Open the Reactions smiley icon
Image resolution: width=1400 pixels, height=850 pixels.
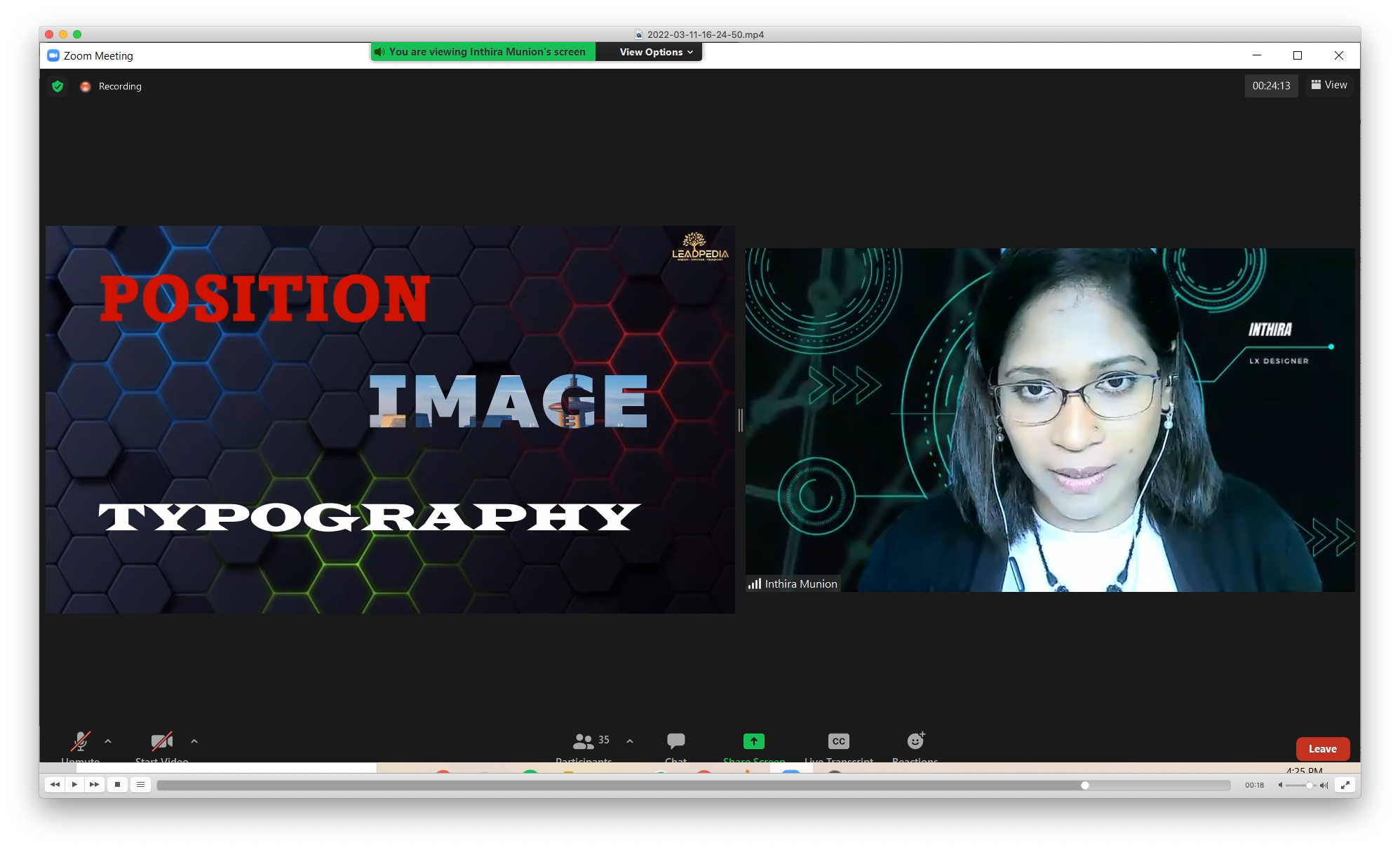pyautogui.click(x=915, y=741)
